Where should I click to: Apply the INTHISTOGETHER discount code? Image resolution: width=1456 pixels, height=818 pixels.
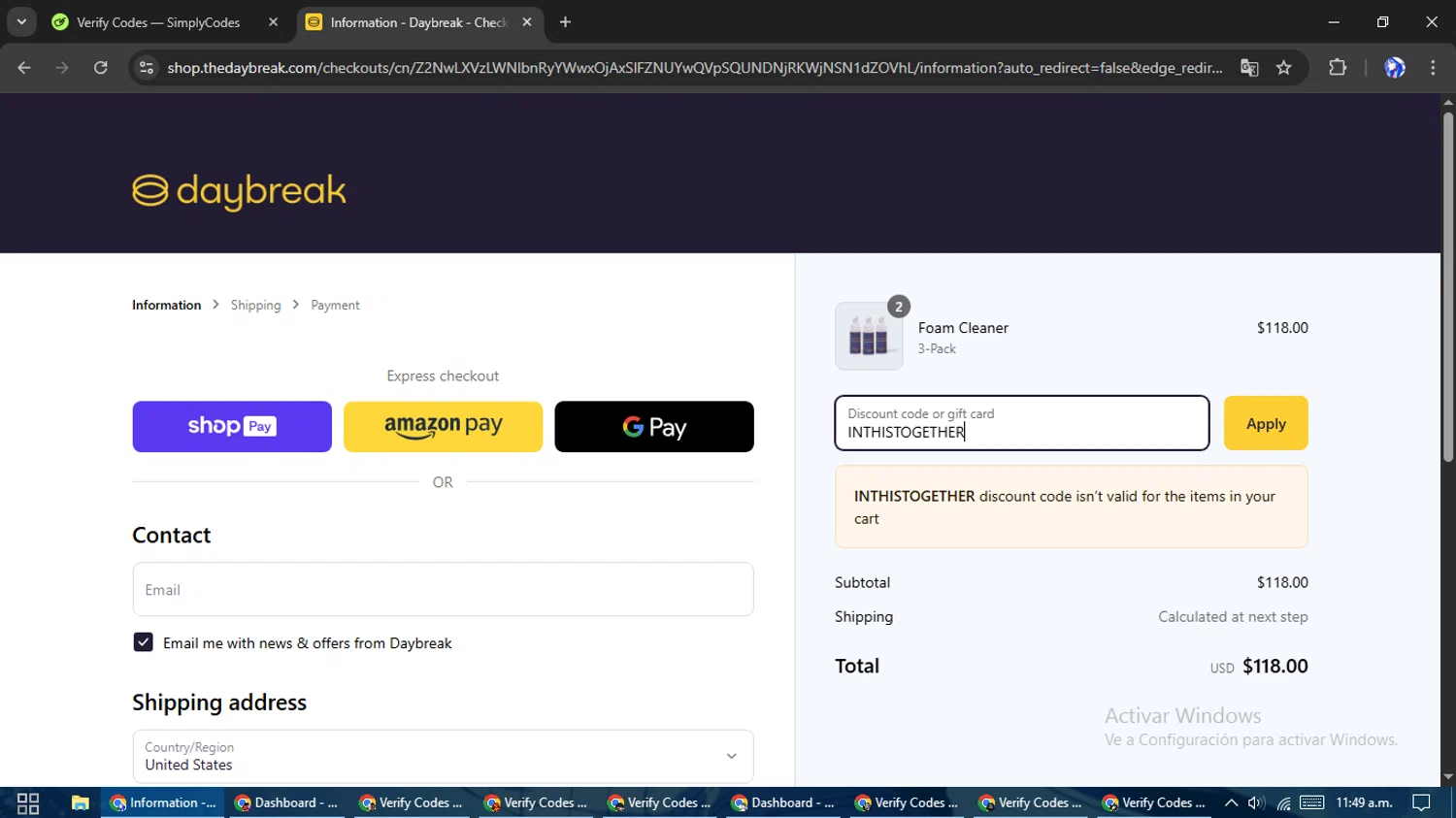[x=1266, y=423]
